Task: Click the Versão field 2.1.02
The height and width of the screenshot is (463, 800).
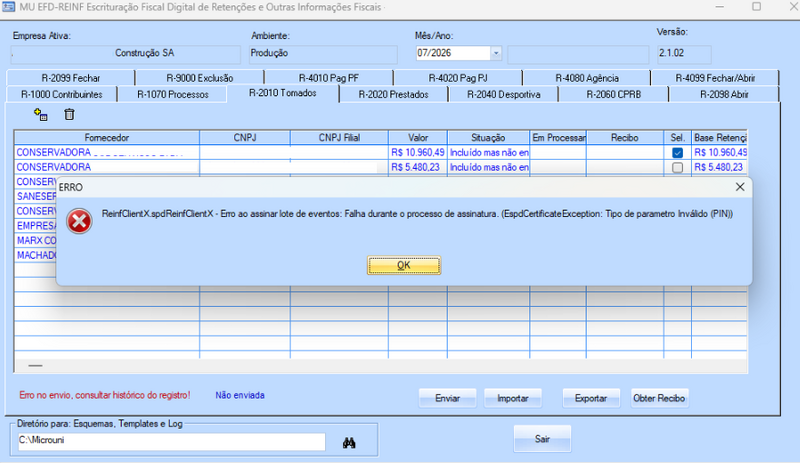Action: click(684, 54)
